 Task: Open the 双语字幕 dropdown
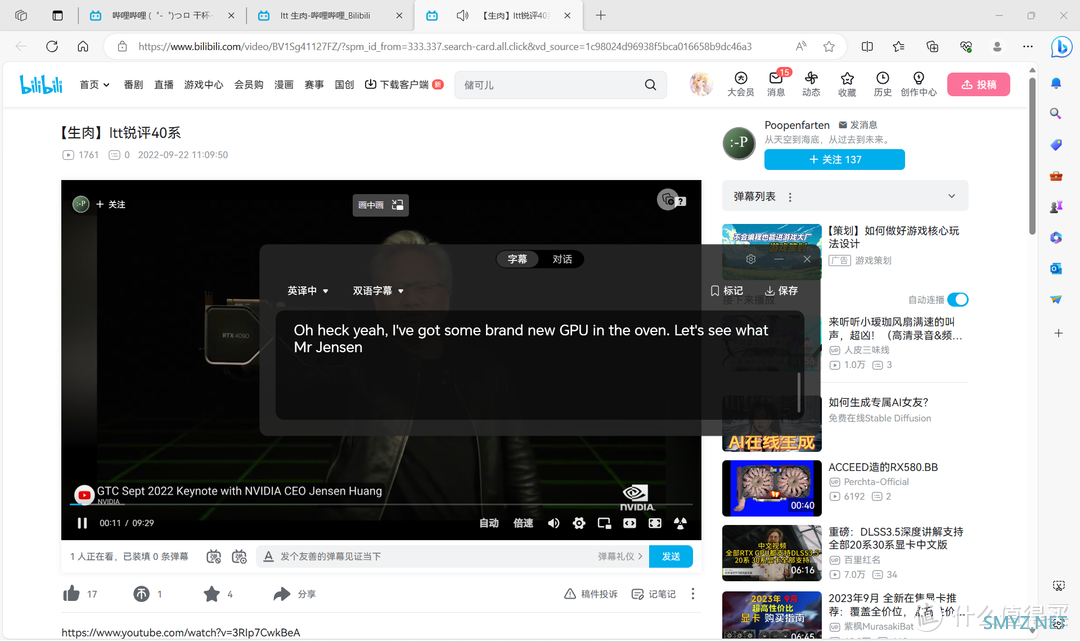tap(378, 291)
